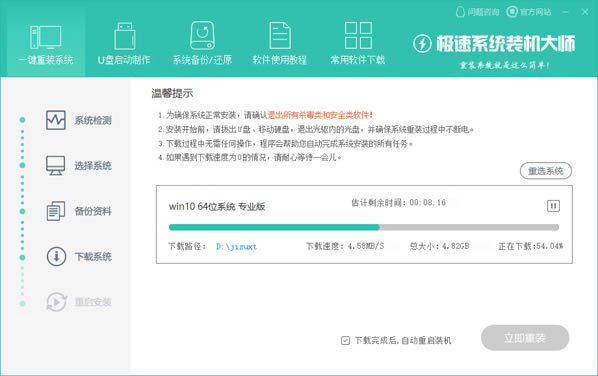The width and height of the screenshot is (598, 376).
Task: Click the 立即重装 button
Action: [x=525, y=338]
